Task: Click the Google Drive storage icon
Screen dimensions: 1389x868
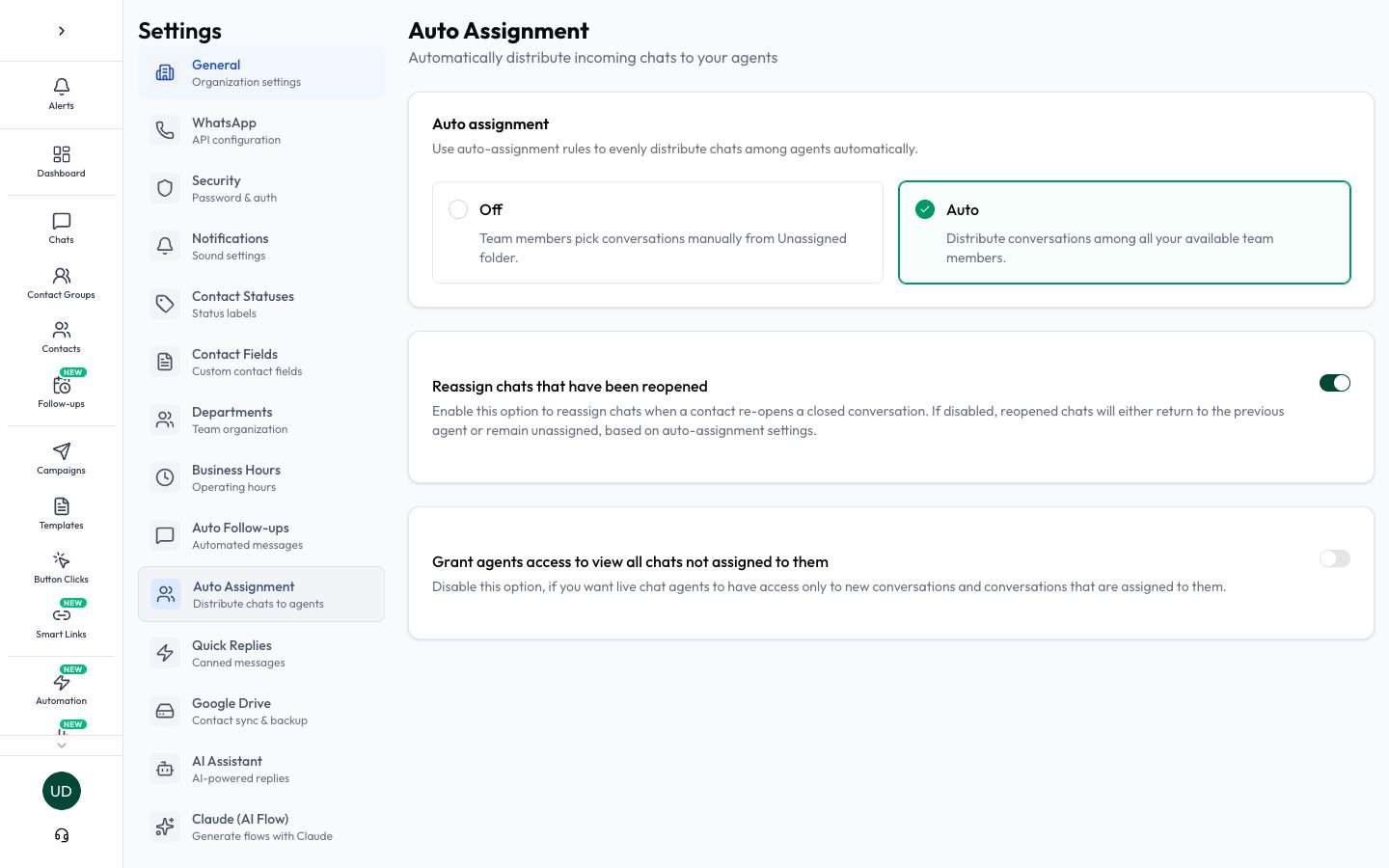Action: pos(165,711)
